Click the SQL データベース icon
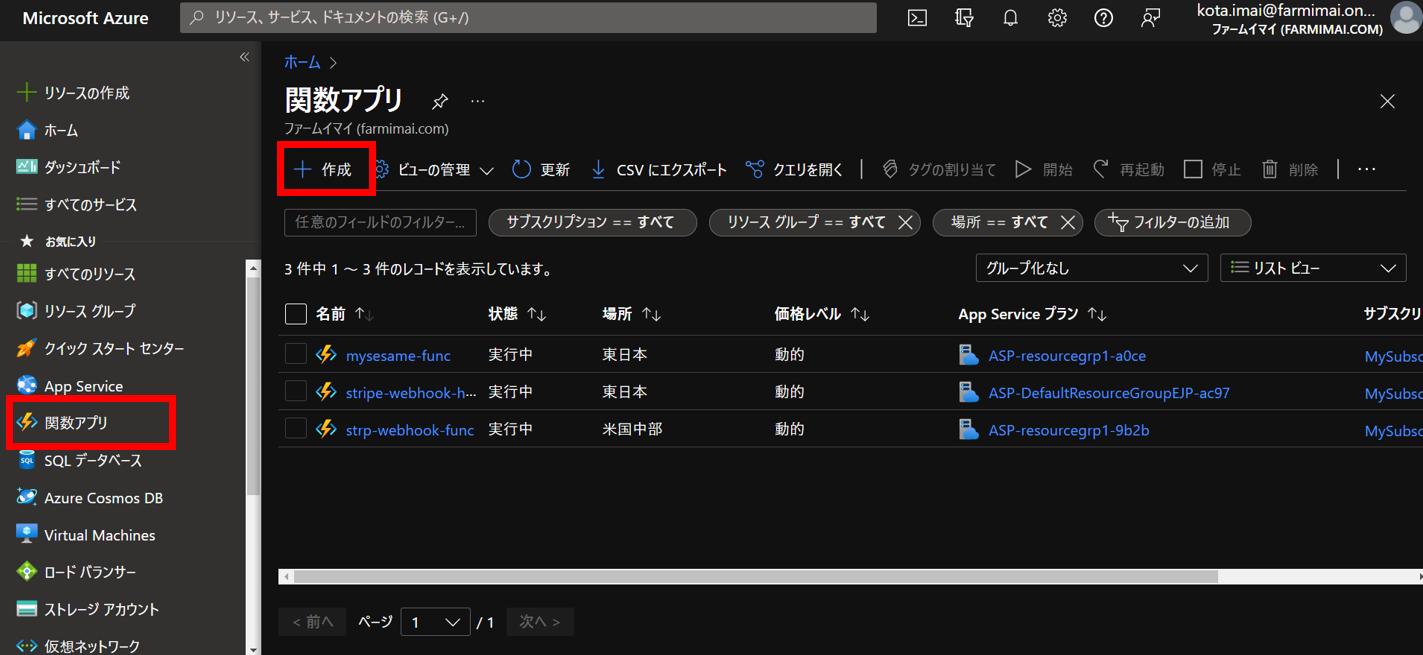Screen dimensions: 1423x655 coord(27,460)
